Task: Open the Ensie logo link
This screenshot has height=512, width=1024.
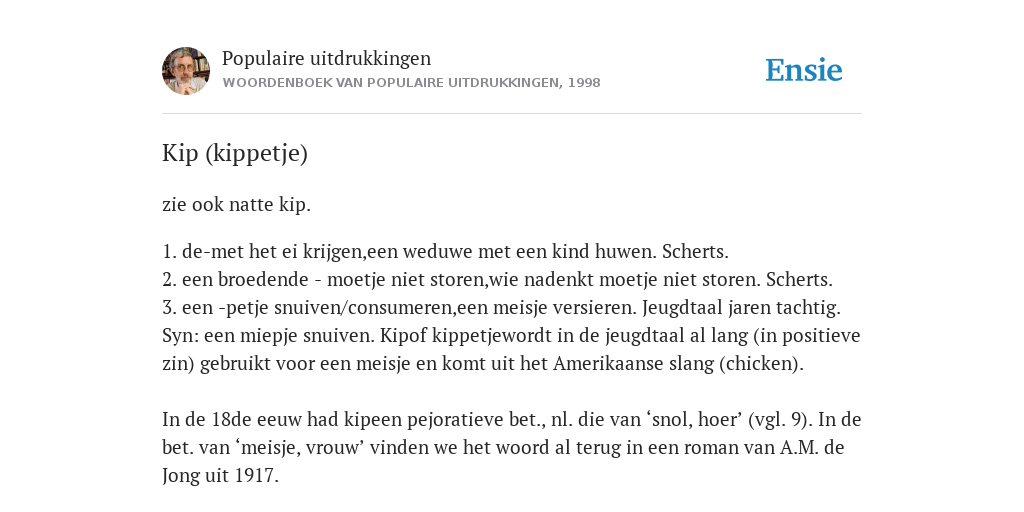Action: pyautogui.click(x=804, y=70)
